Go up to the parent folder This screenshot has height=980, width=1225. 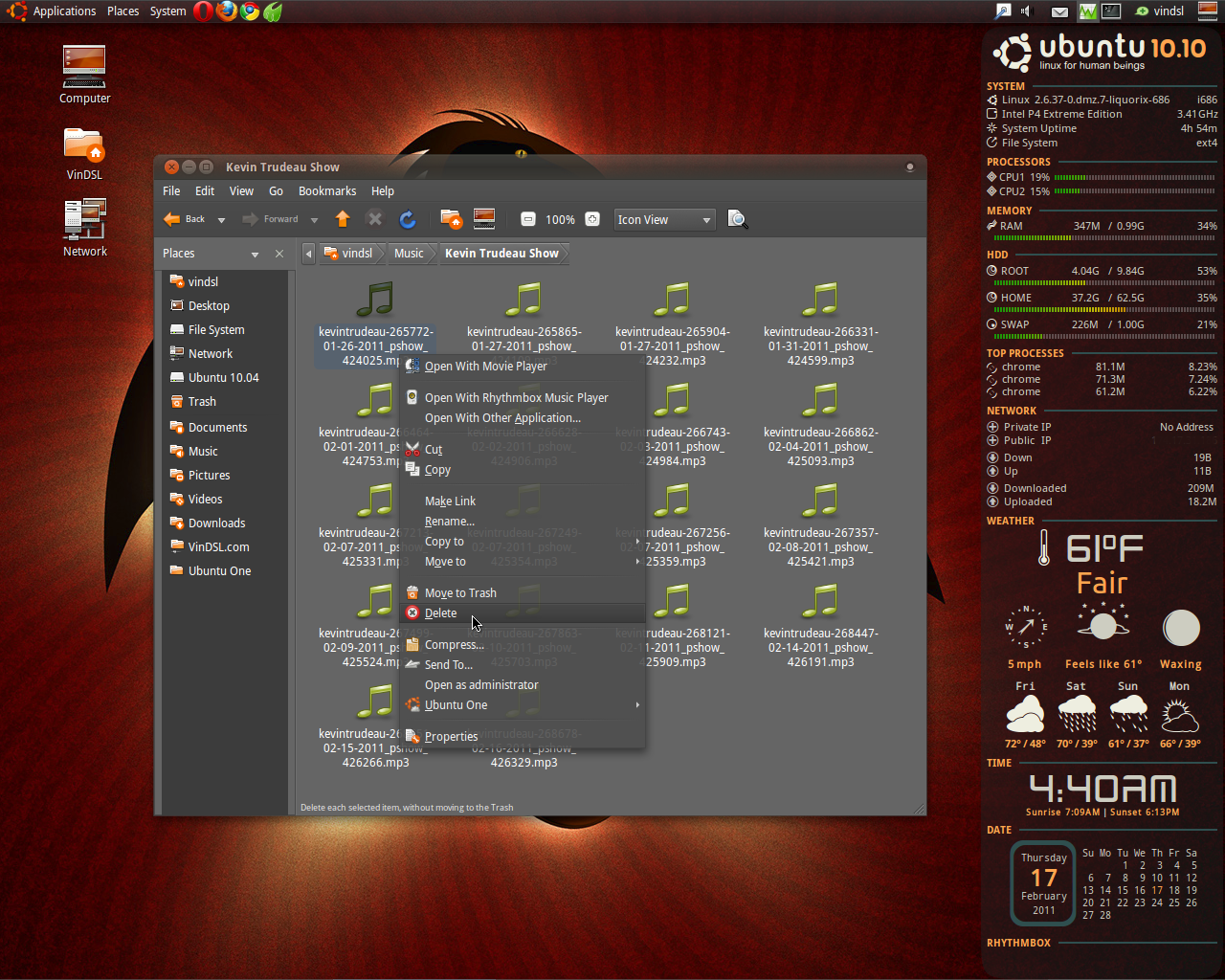(342, 219)
